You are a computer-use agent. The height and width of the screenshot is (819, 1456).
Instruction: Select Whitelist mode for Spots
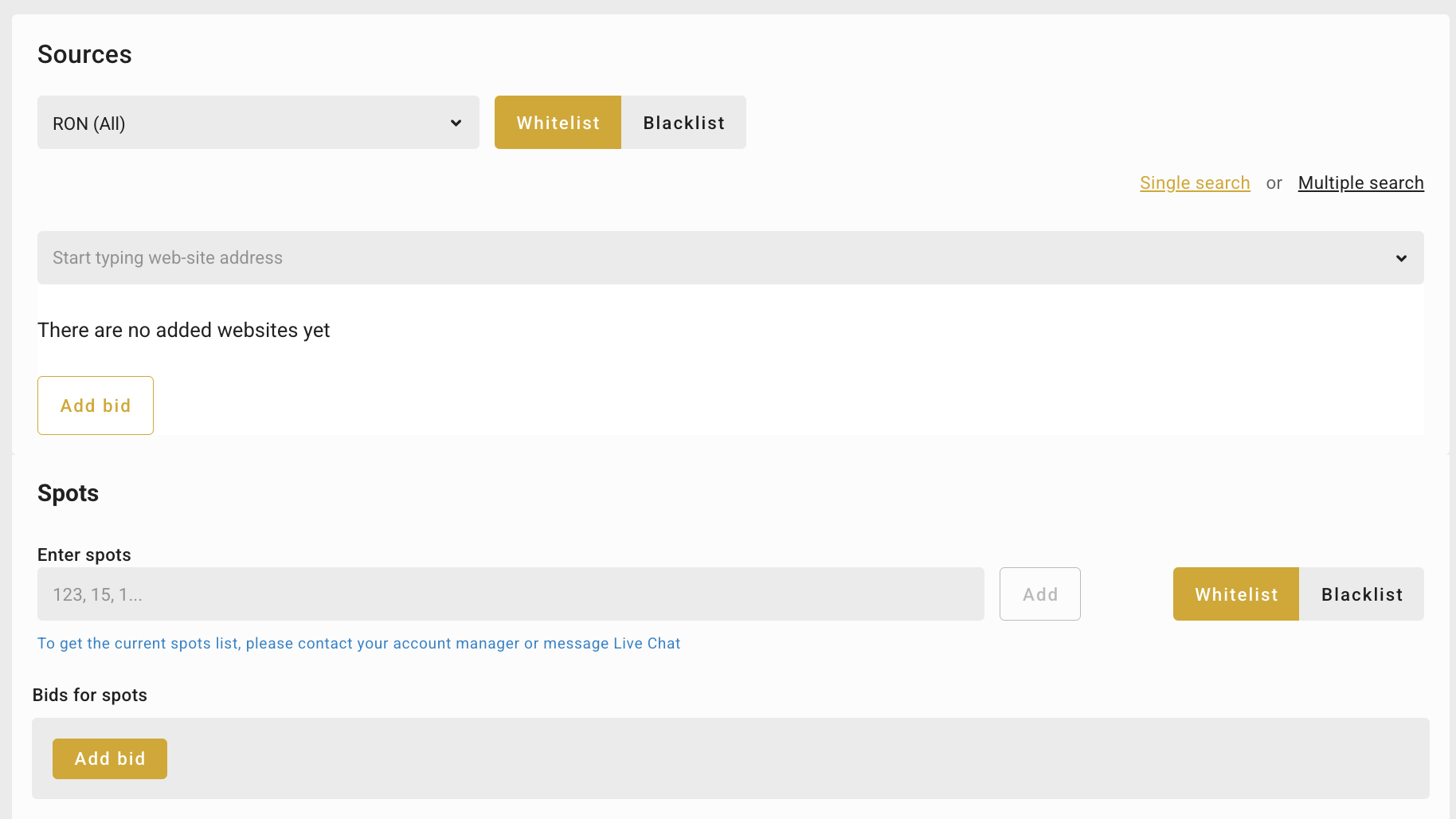(x=1235, y=594)
